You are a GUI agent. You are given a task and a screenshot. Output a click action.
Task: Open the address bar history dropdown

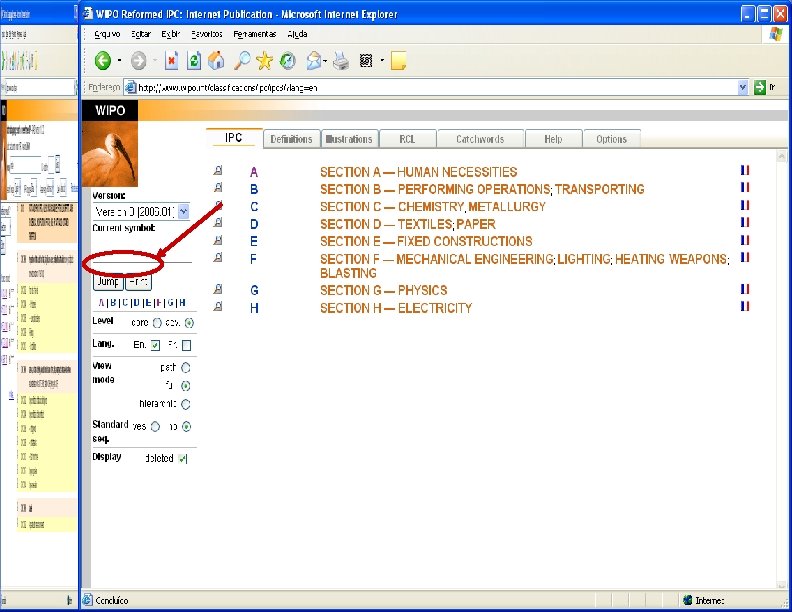pyautogui.click(x=742, y=87)
